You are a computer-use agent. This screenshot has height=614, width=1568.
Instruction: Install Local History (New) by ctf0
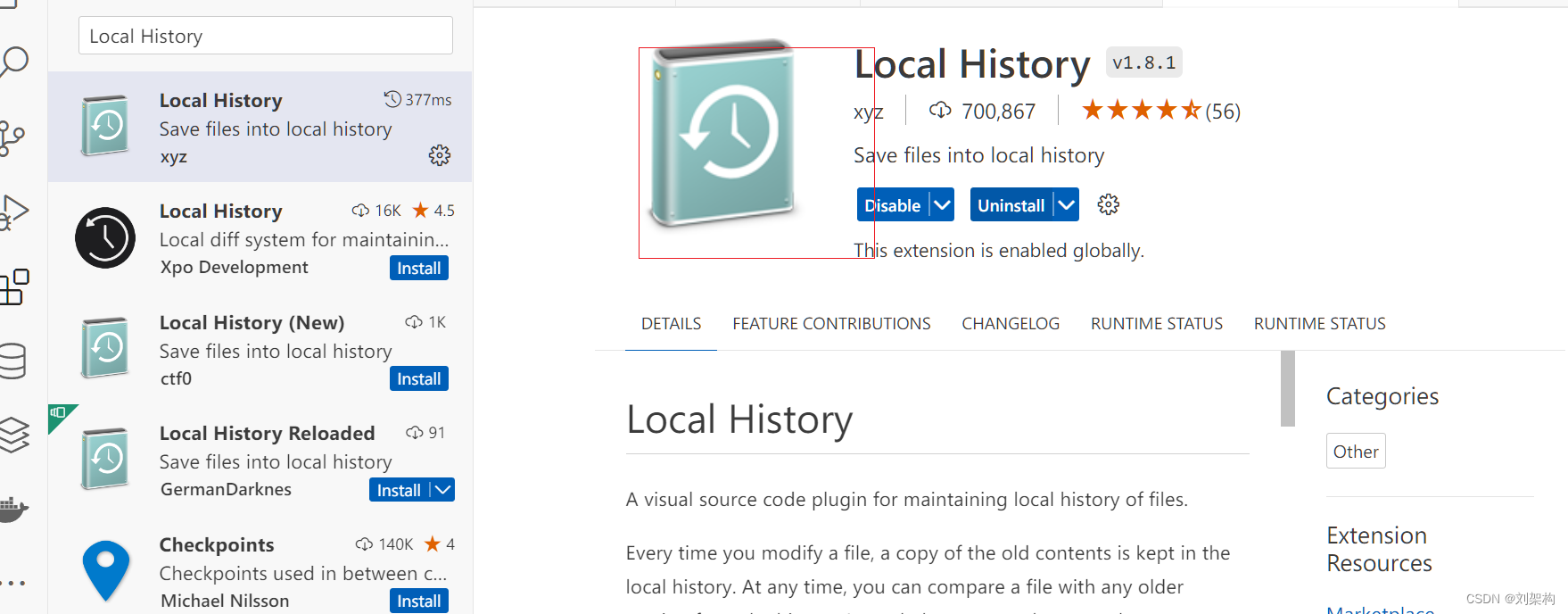click(x=419, y=378)
